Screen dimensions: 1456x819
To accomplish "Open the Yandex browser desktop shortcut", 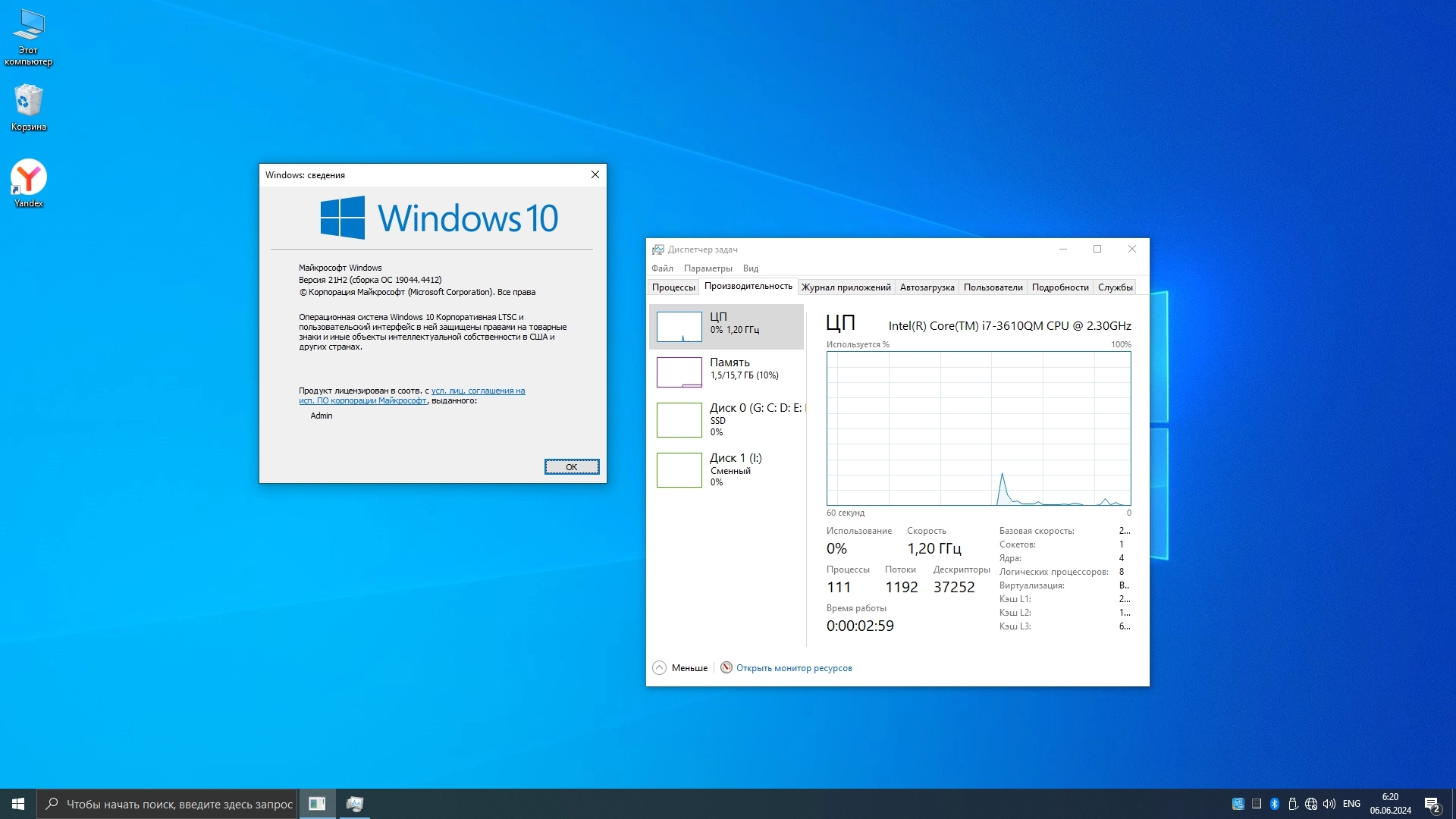I will click(x=29, y=182).
